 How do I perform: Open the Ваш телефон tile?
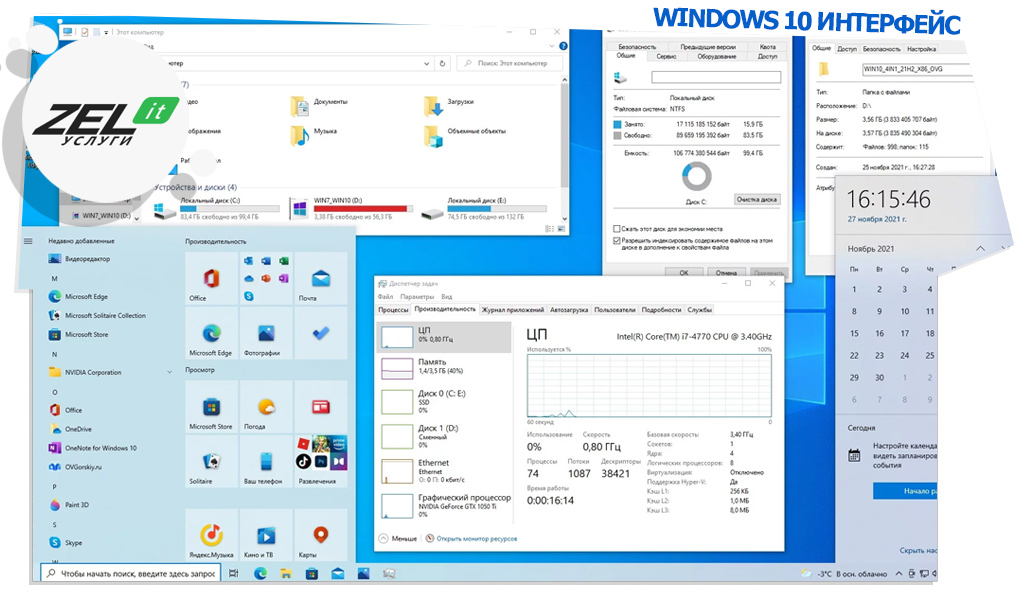[266, 462]
